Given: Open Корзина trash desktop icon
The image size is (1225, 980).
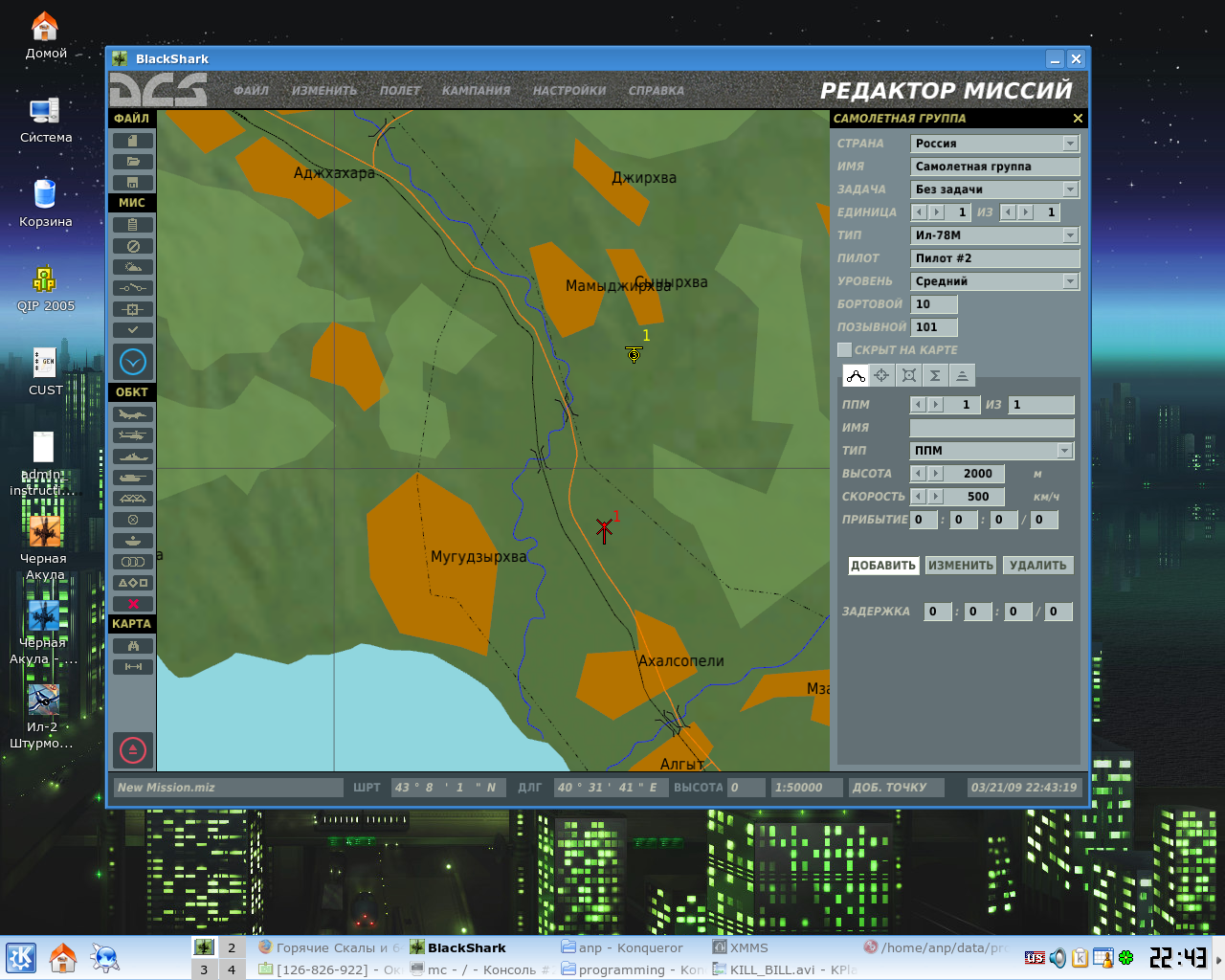Looking at the screenshot, I should click(45, 203).
